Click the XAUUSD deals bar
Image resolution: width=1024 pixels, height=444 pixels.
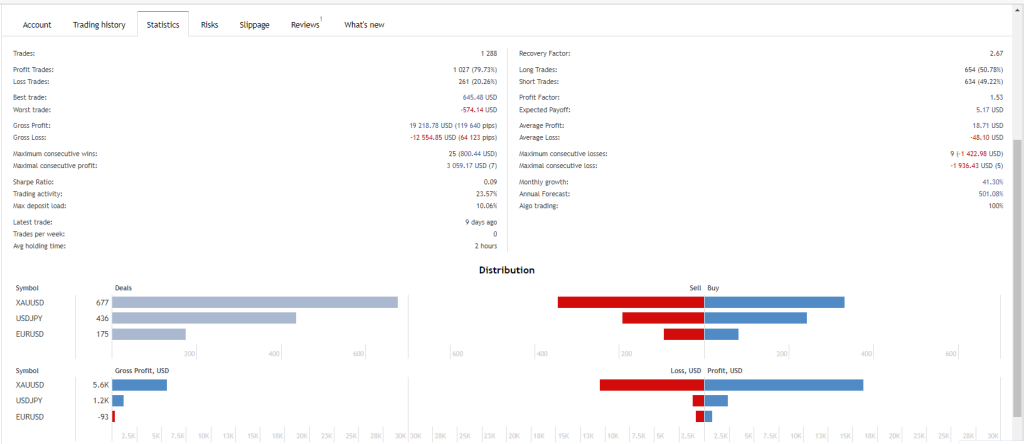pos(255,302)
